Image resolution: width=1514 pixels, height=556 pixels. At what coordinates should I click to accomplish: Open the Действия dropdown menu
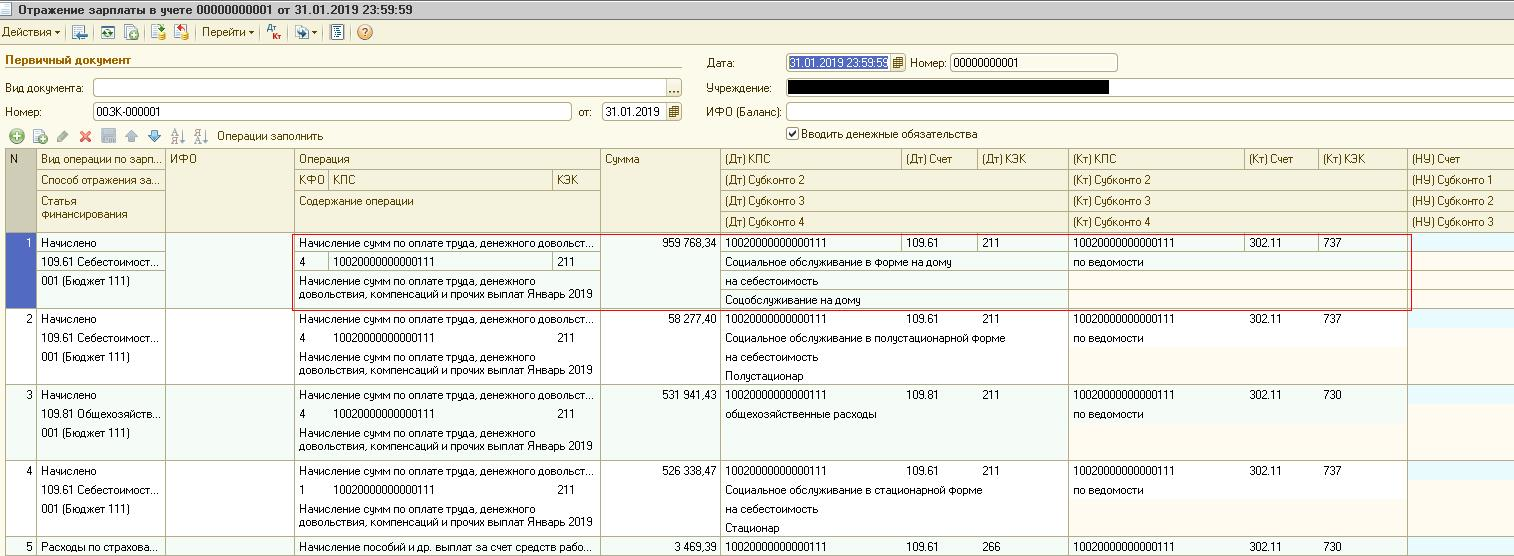(x=32, y=32)
